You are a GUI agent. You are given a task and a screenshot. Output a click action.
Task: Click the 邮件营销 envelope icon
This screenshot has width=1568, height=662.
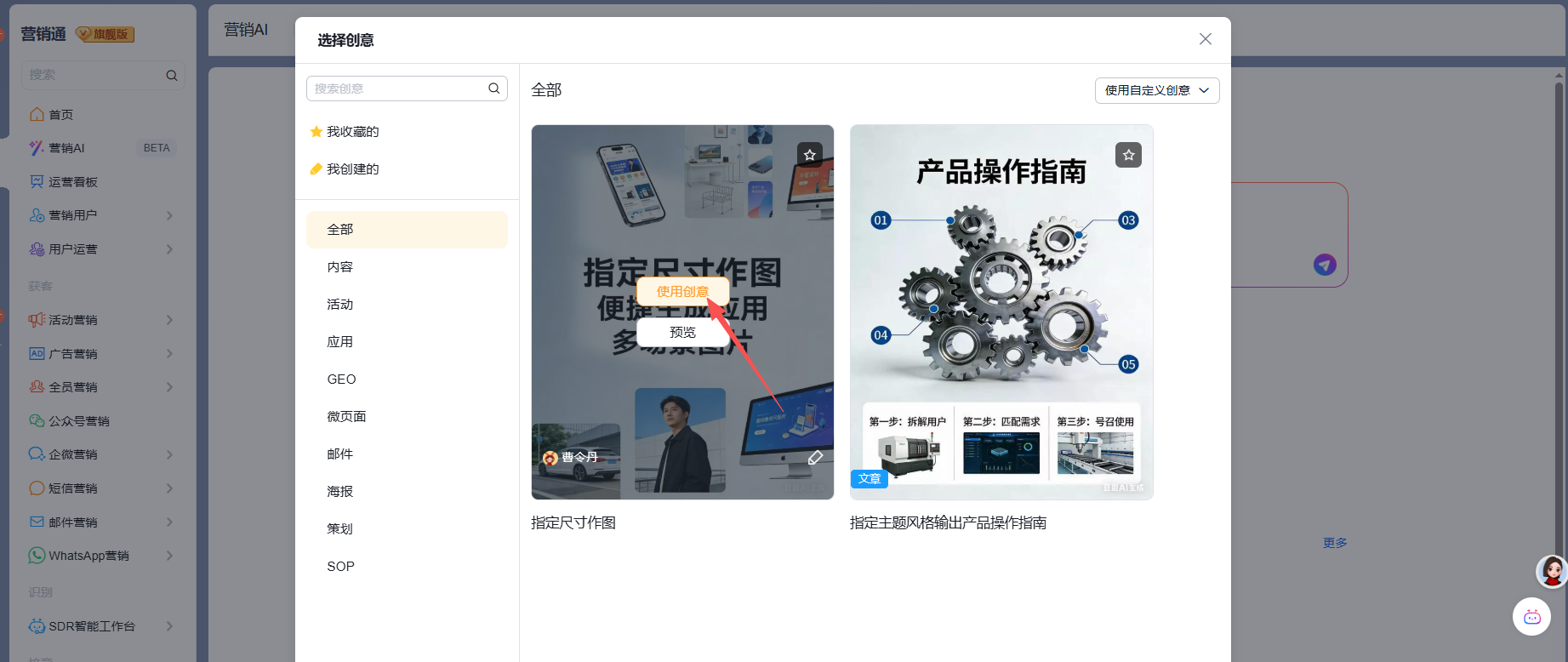pyautogui.click(x=37, y=522)
